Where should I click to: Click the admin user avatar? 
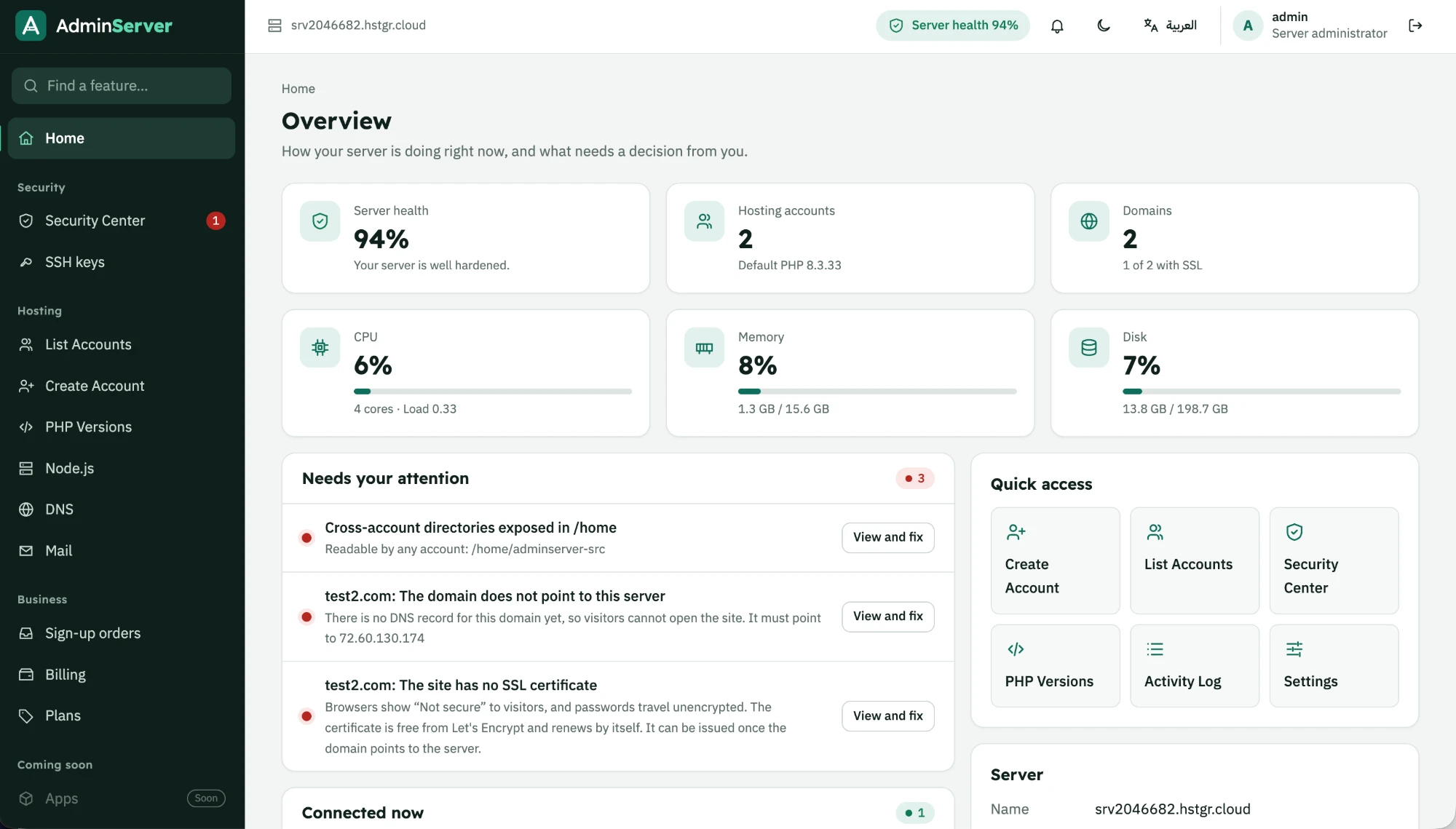click(x=1248, y=25)
